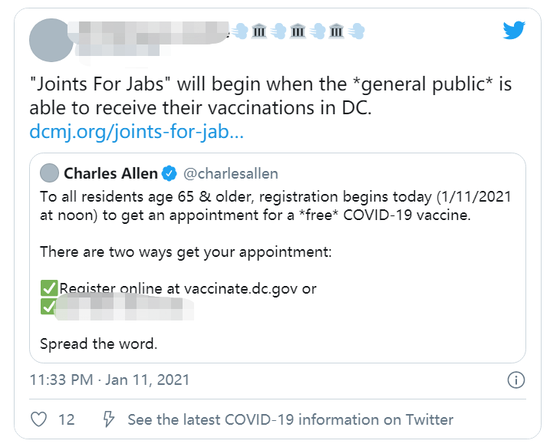The image size is (550, 447).
Task: Open the @charlesallen handle
Action: pos(230,174)
